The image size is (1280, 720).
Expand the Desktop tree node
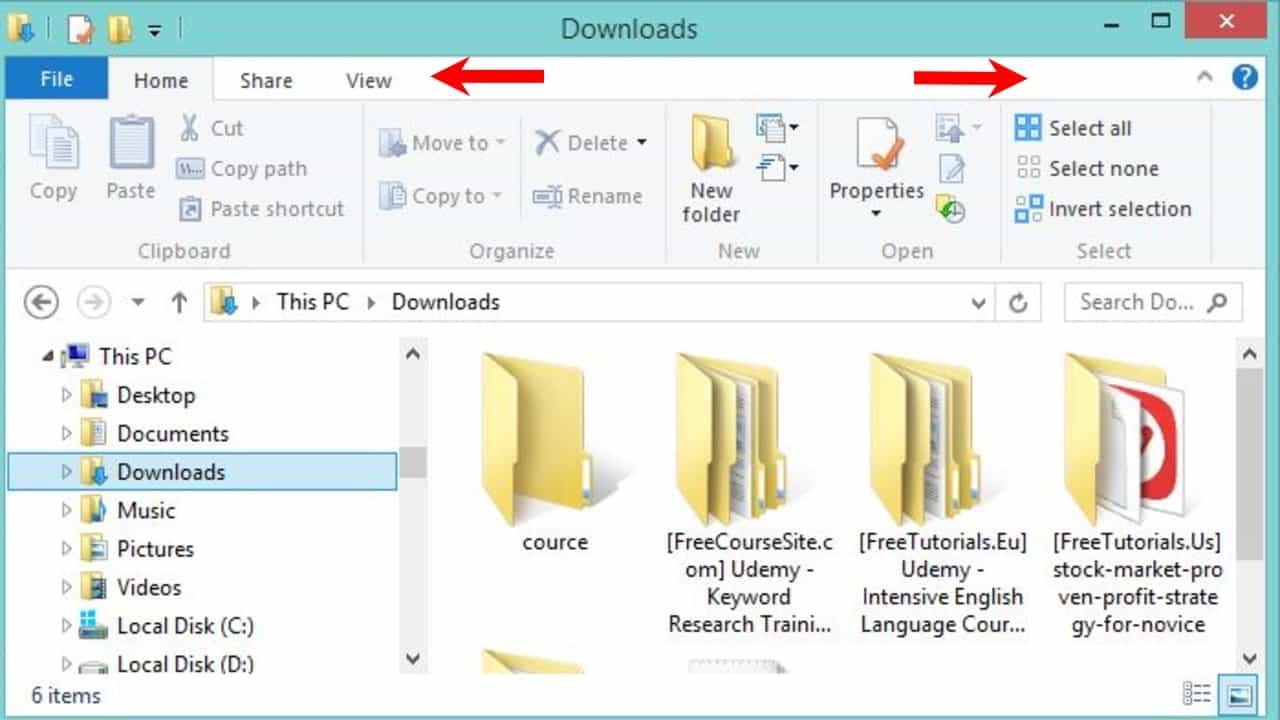tap(66, 395)
